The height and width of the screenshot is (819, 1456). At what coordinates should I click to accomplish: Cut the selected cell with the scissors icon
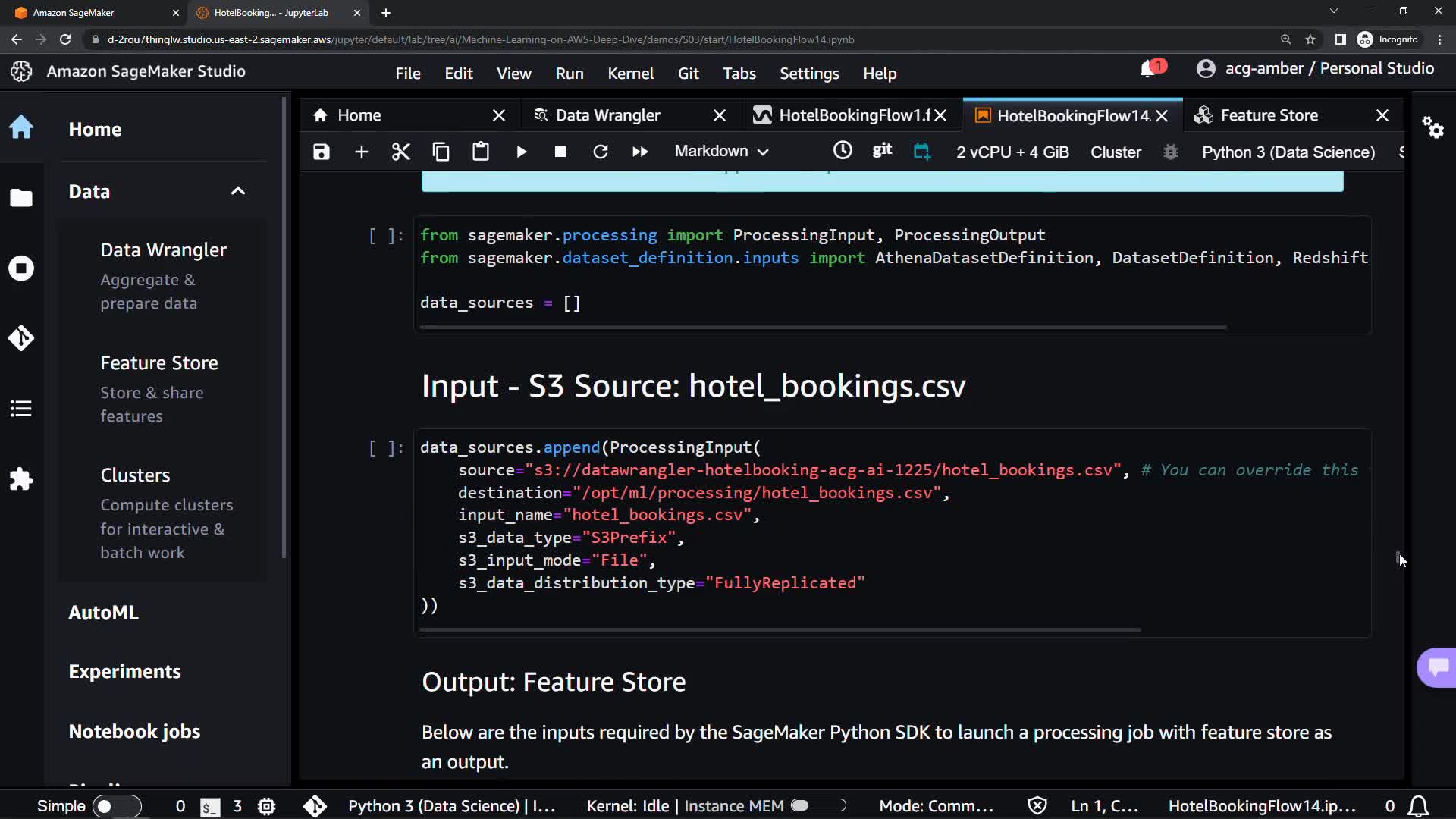coord(400,152)
